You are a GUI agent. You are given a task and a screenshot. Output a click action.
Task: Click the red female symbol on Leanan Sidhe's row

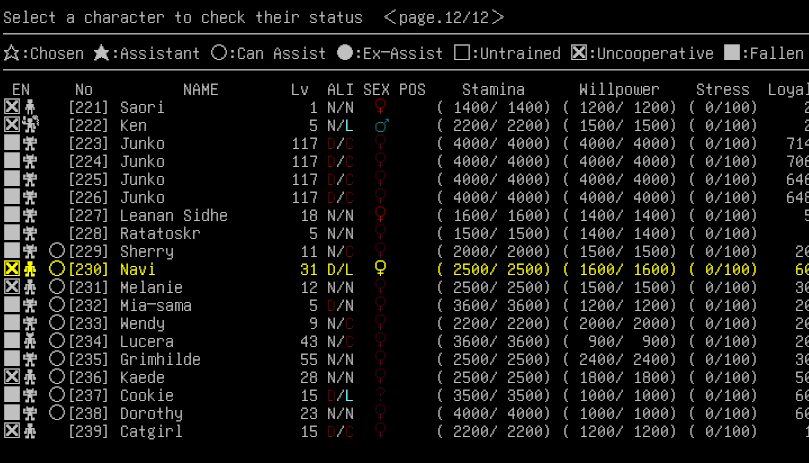click(380, 215)
